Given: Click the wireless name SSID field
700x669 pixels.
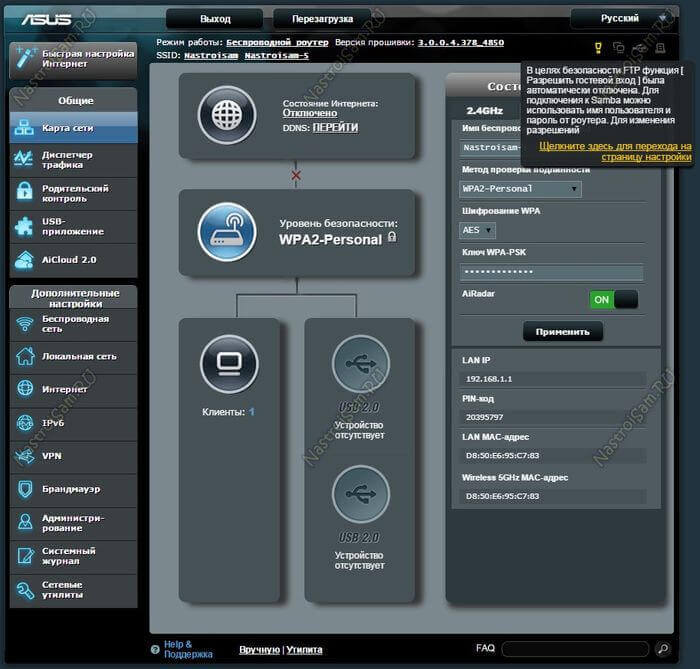Looking at the screenshot, I should pos(490,147).
